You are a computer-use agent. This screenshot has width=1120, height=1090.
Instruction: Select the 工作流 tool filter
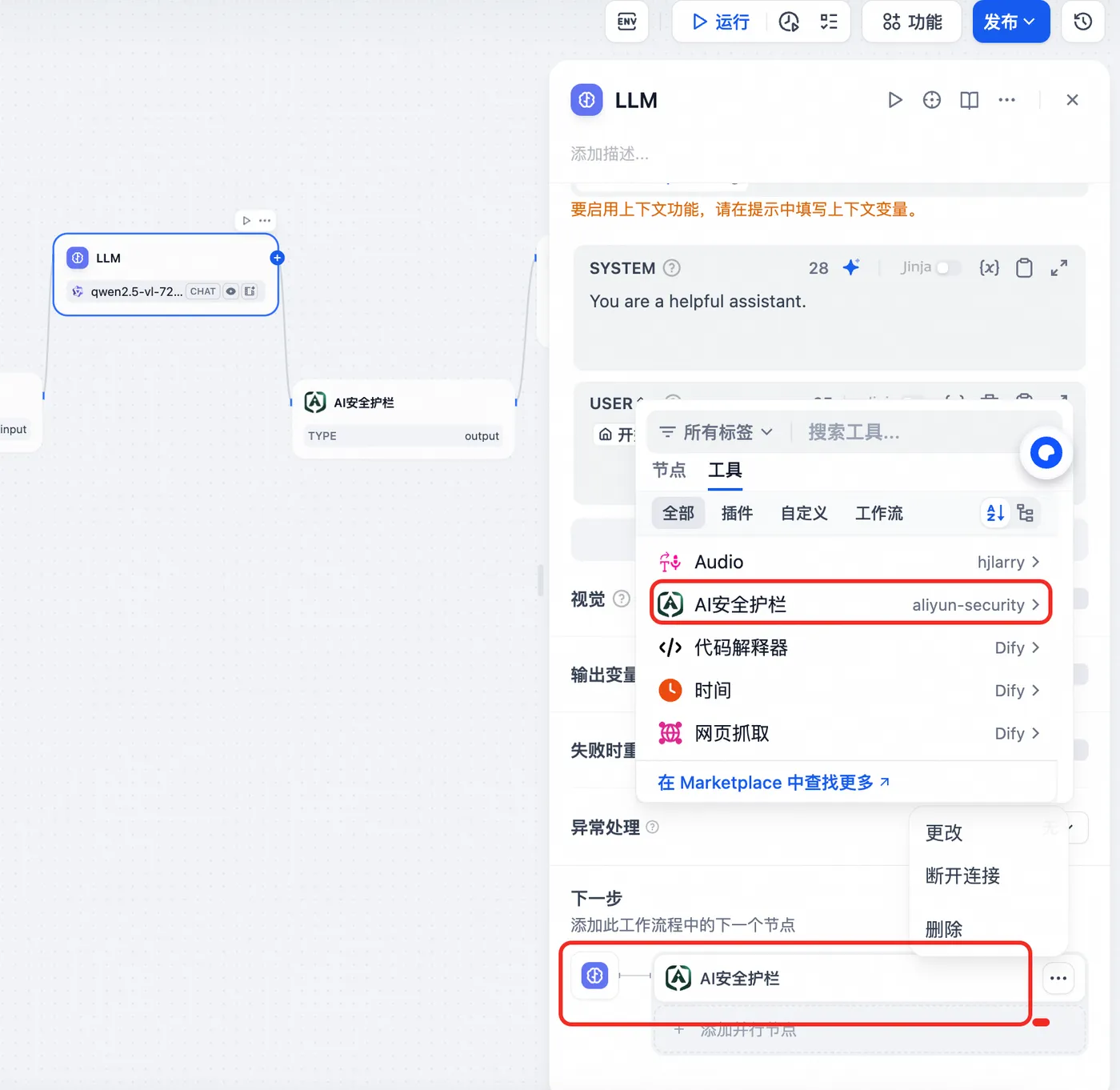tap(879, 513)
